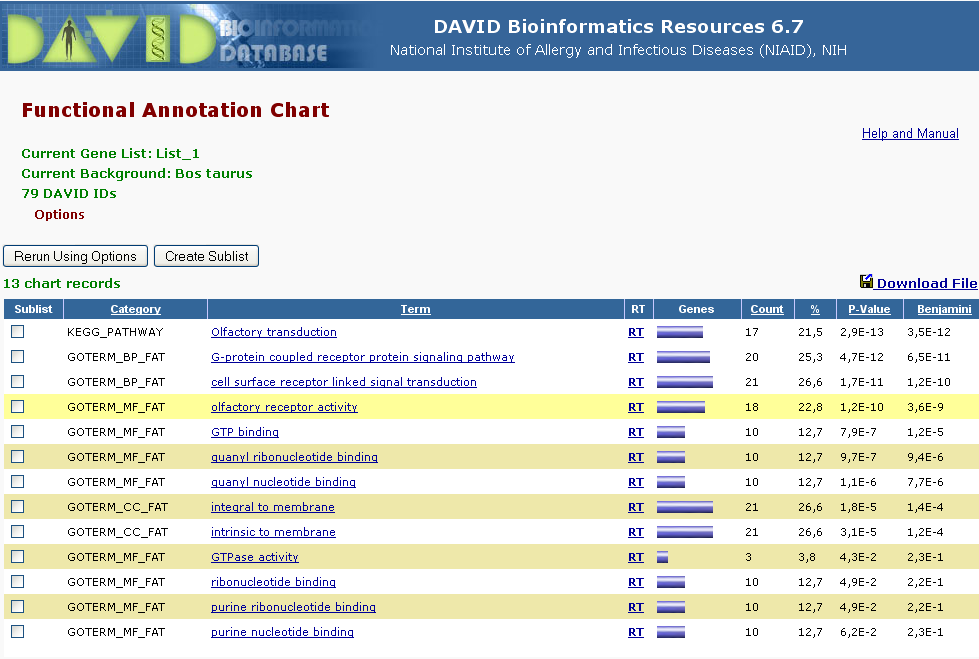The image size is (979, 659).
Task: Click the Sublist column header
Action: pyautogui.click(x=33, y=309)
